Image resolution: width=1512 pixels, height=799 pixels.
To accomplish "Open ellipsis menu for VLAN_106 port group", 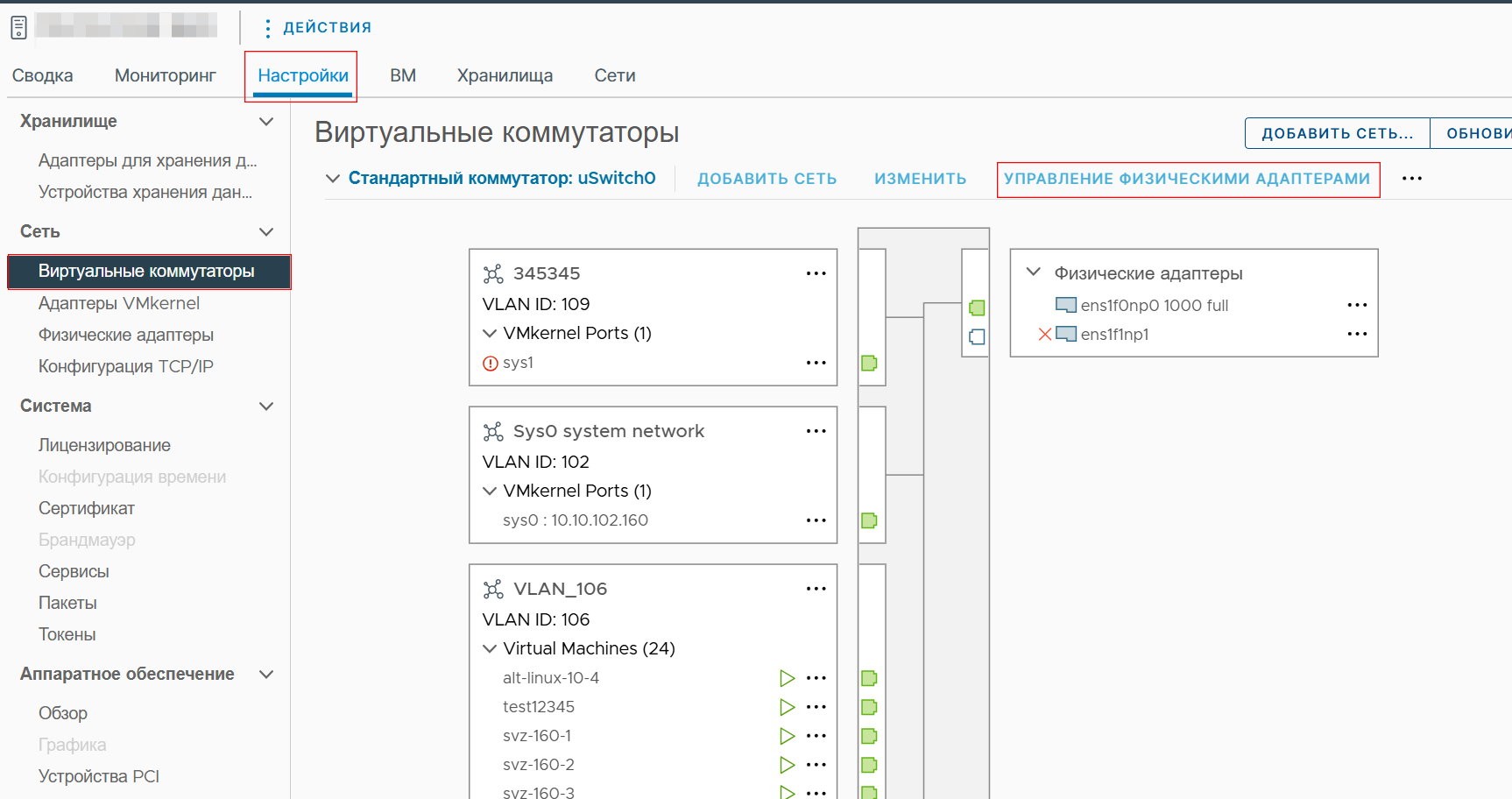I will (x=816, y=589).
